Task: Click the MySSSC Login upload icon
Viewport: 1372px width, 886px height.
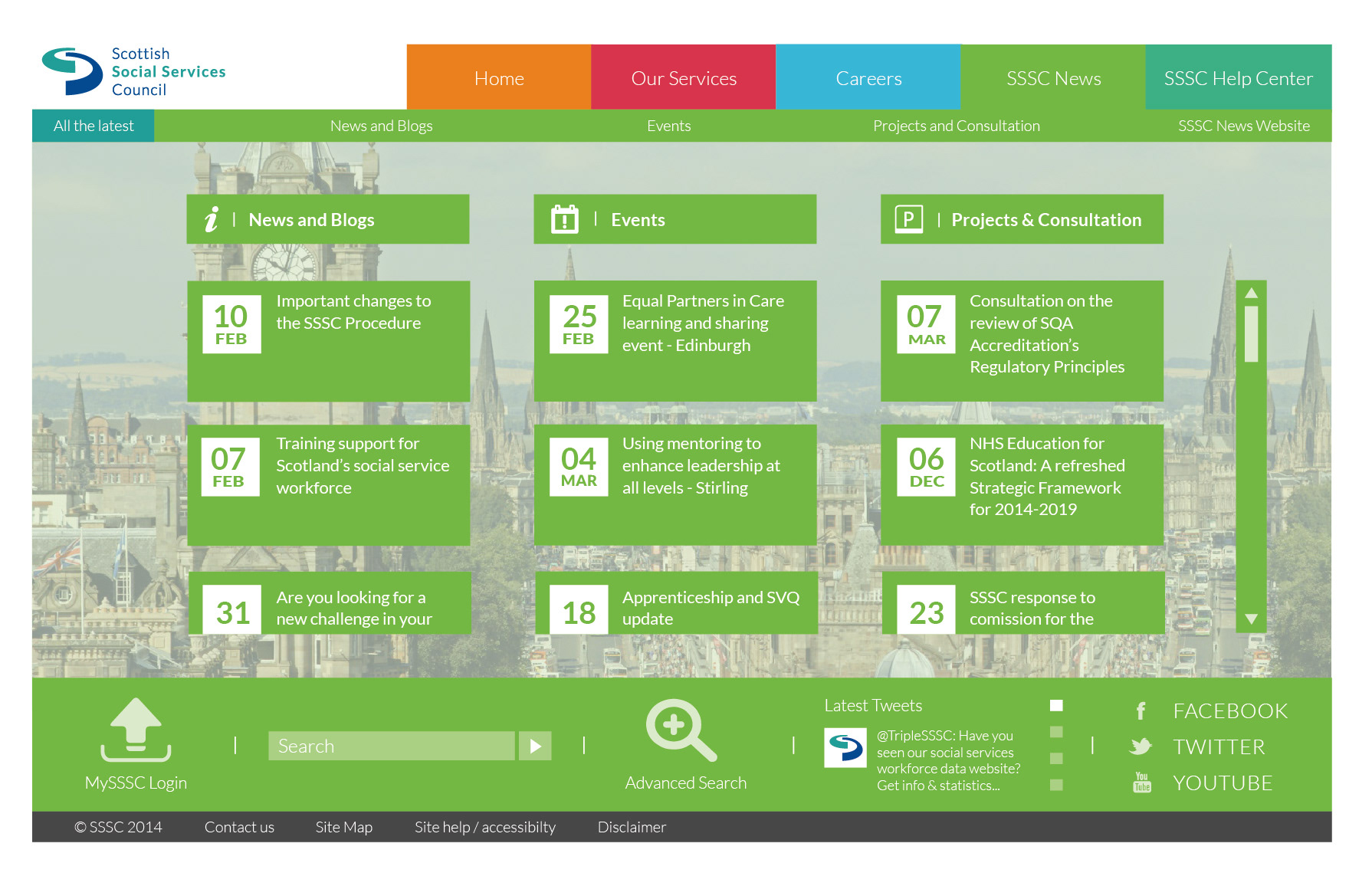Action: coord(136,729)
